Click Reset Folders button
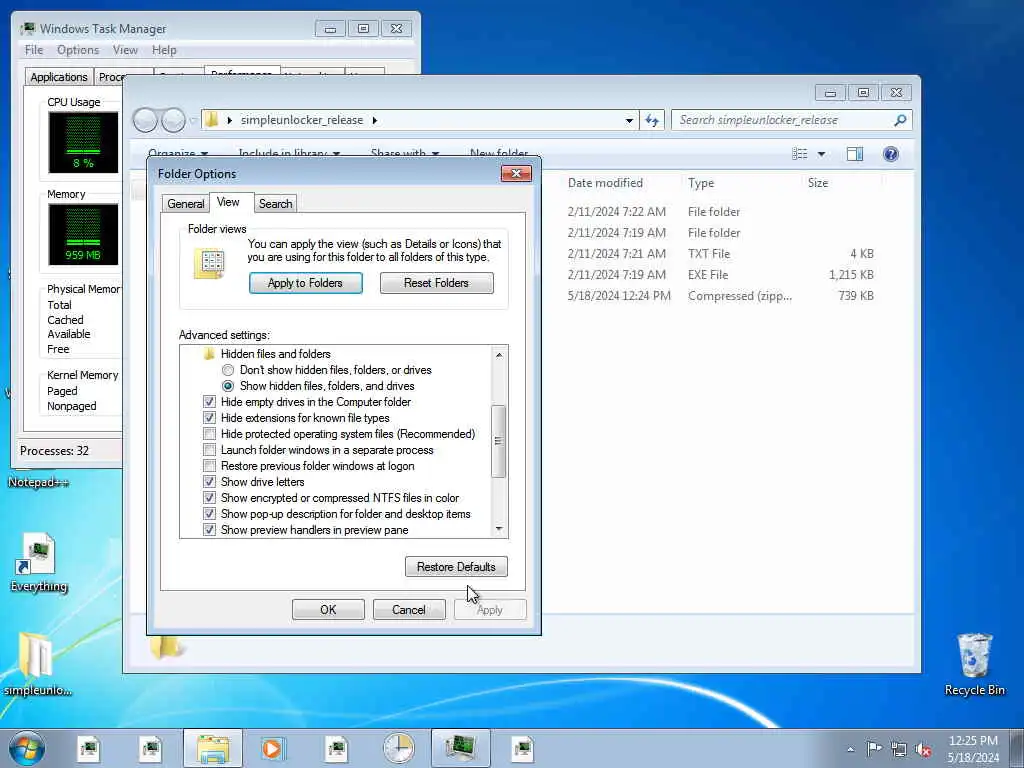 click(x=436, y=283)
